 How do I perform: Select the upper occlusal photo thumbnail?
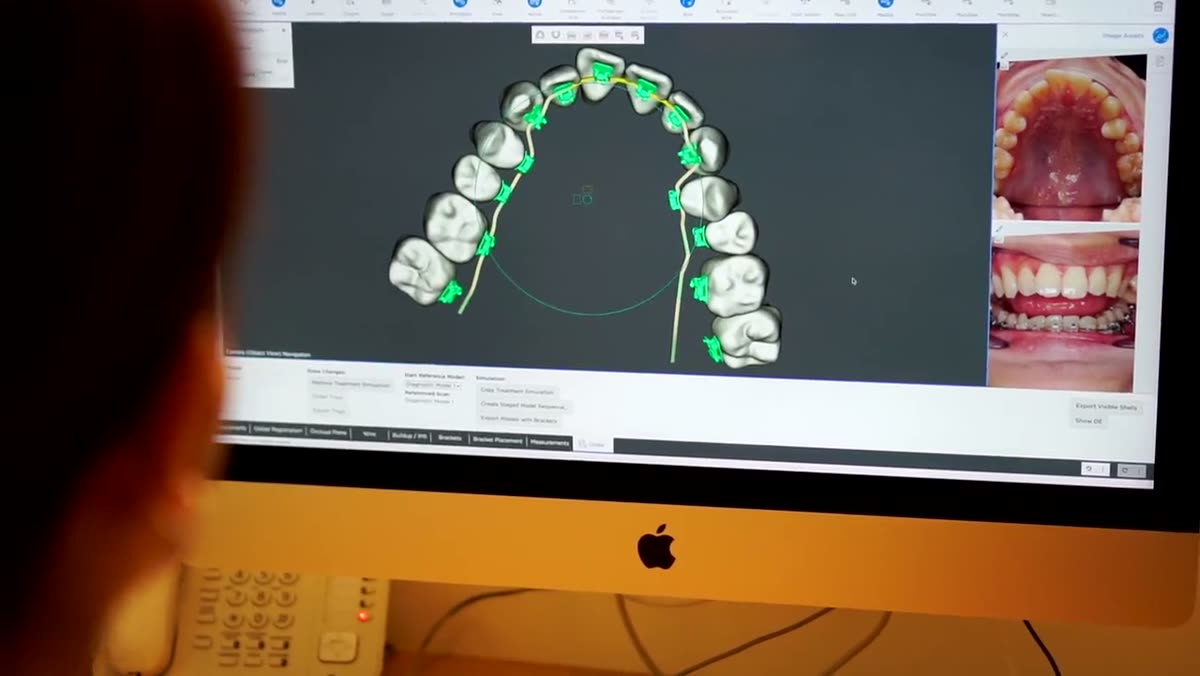click(1070, 138)
